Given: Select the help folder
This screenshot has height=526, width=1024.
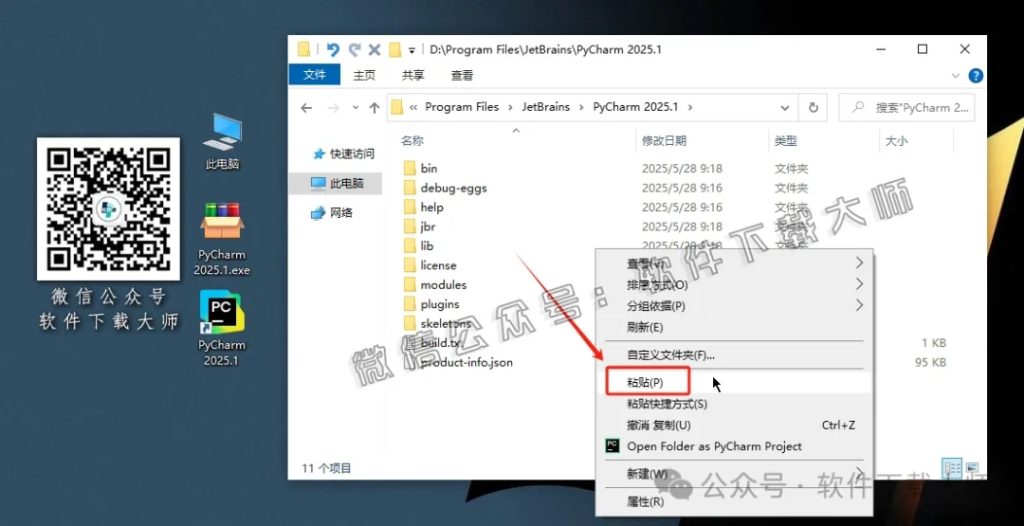Looking at the screenshot, I should pos(423,208).
